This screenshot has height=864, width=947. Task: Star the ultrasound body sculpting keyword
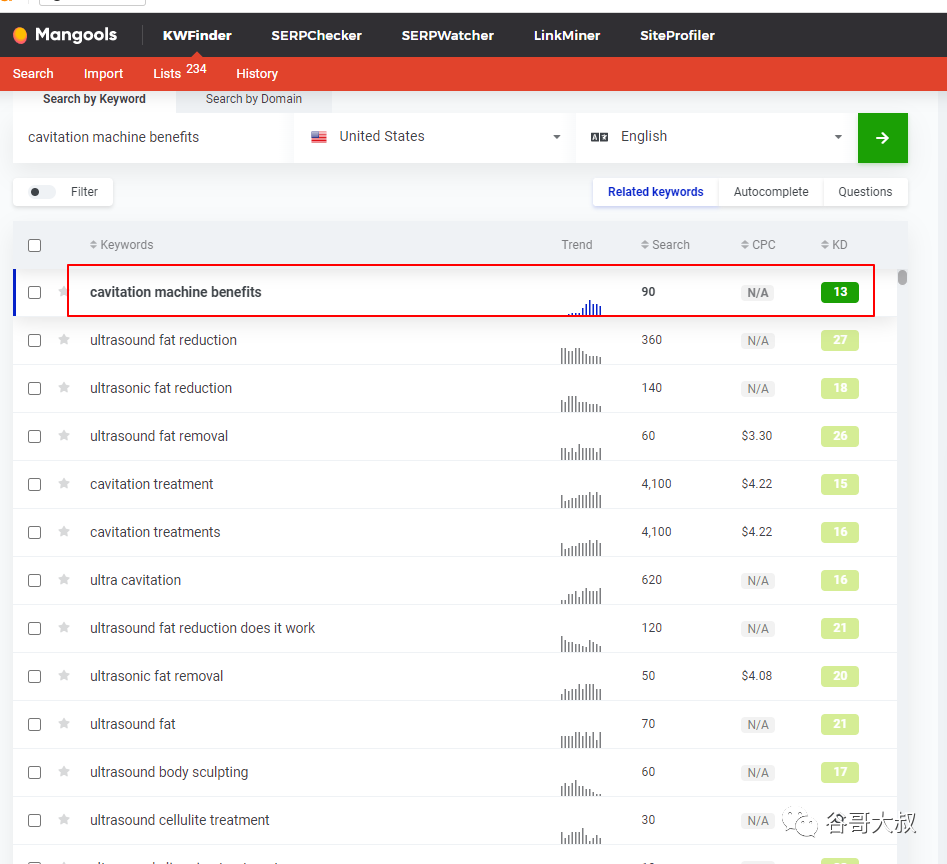pos(64,772)
